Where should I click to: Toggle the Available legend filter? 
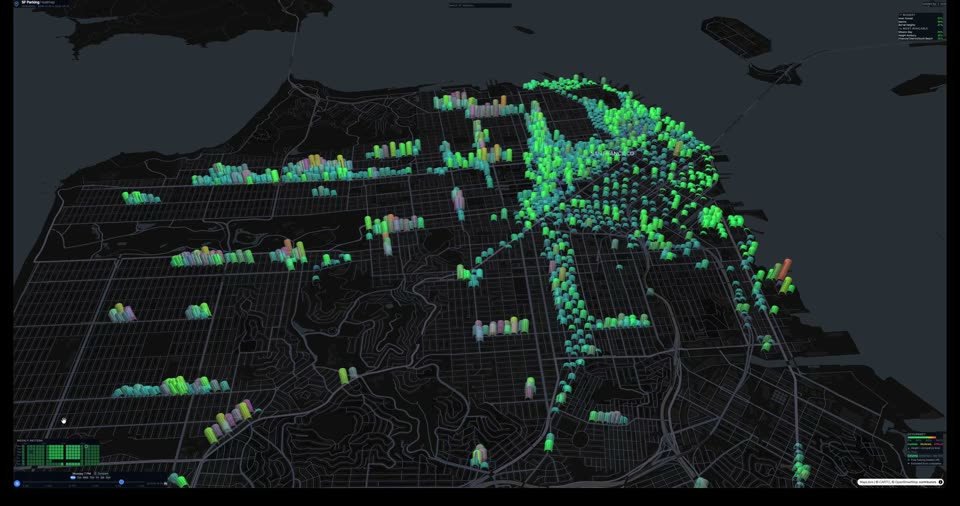(912, 444)
